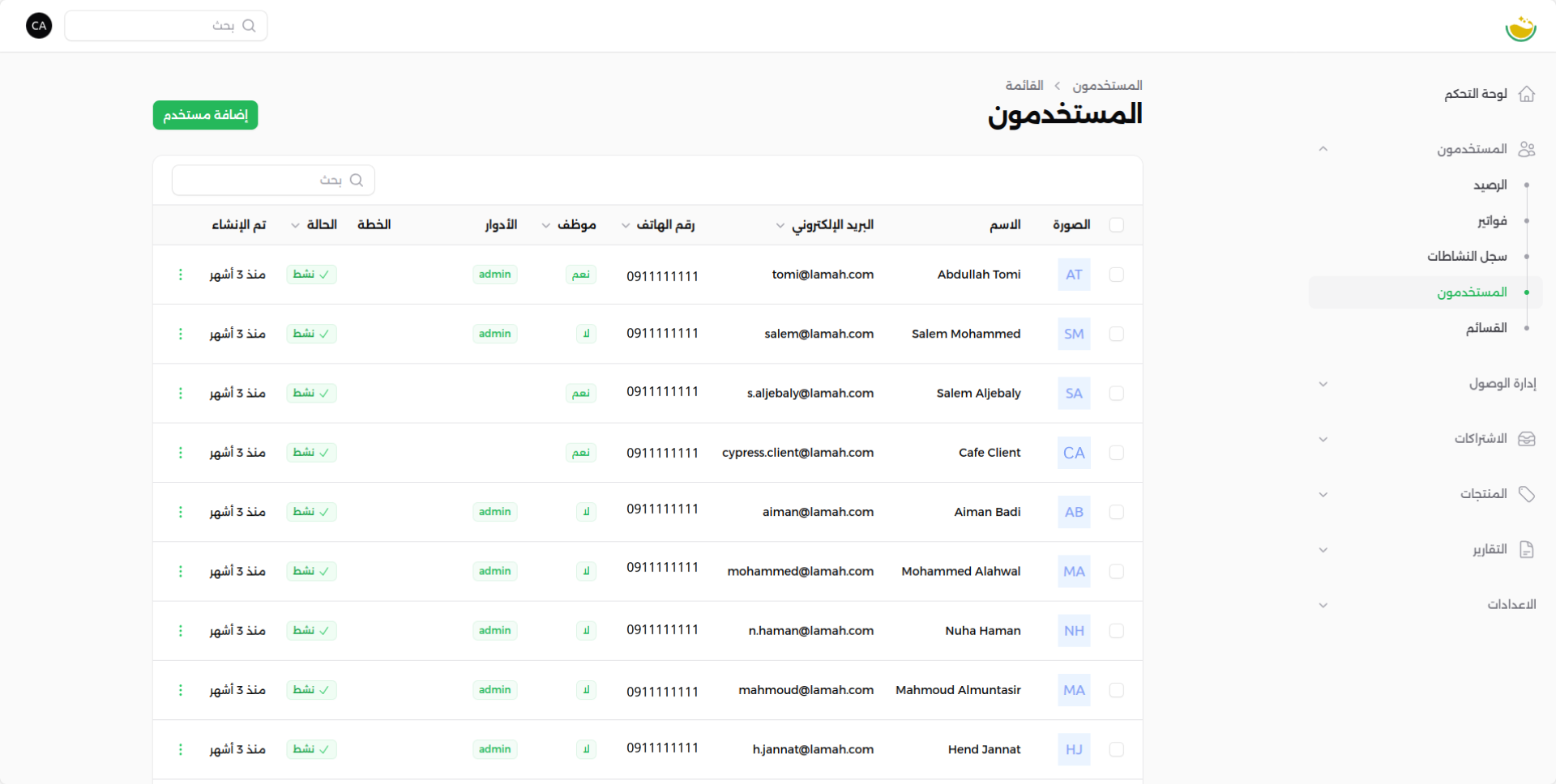Click the AT avatar thumbnail

(x=1074, y=275)
